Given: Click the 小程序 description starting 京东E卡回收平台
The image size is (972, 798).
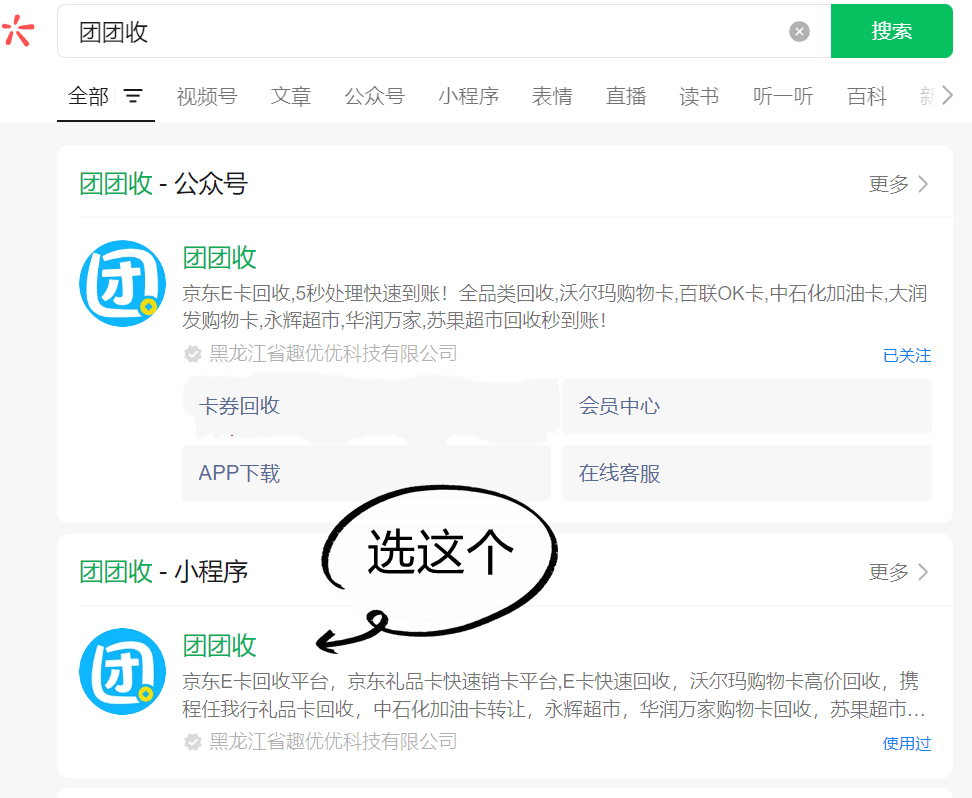Looking at the screenshot, I should [x=554, y=694].
